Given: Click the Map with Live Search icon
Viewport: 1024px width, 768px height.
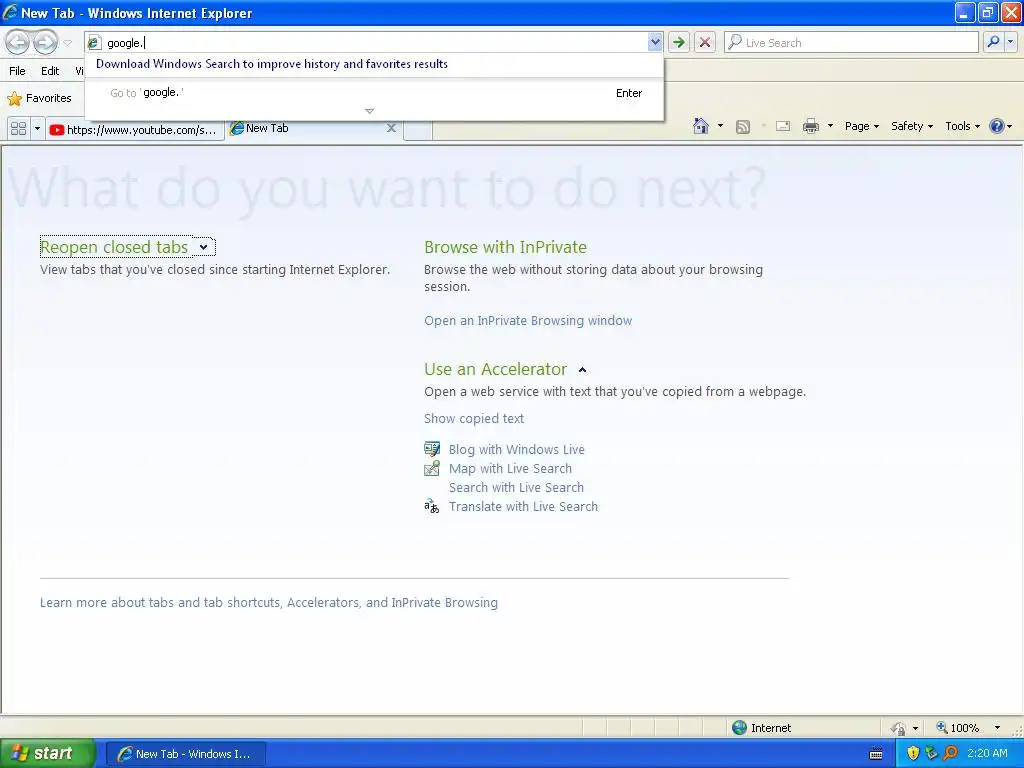Looking at the screenshot, I should 432,468.
